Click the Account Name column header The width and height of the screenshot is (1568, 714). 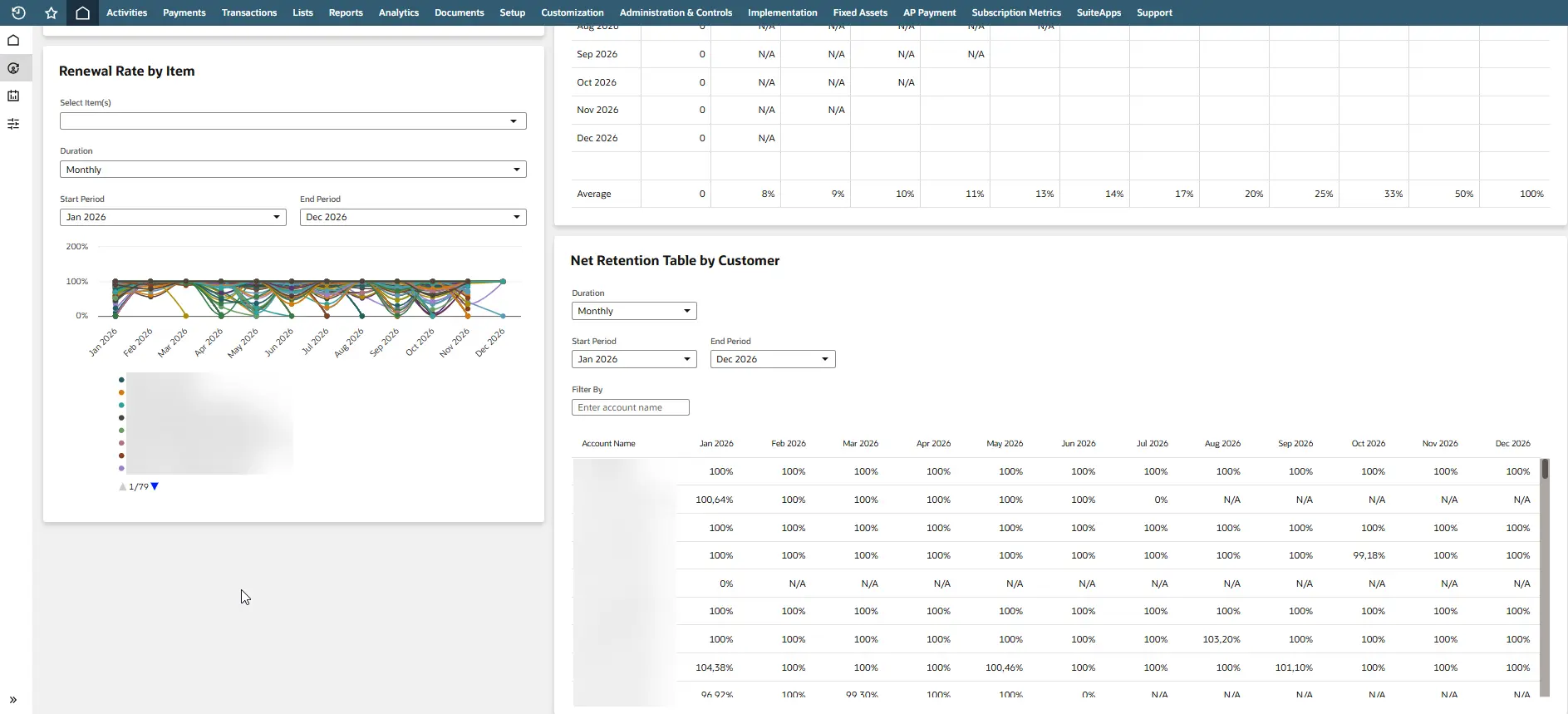point(608,444)
